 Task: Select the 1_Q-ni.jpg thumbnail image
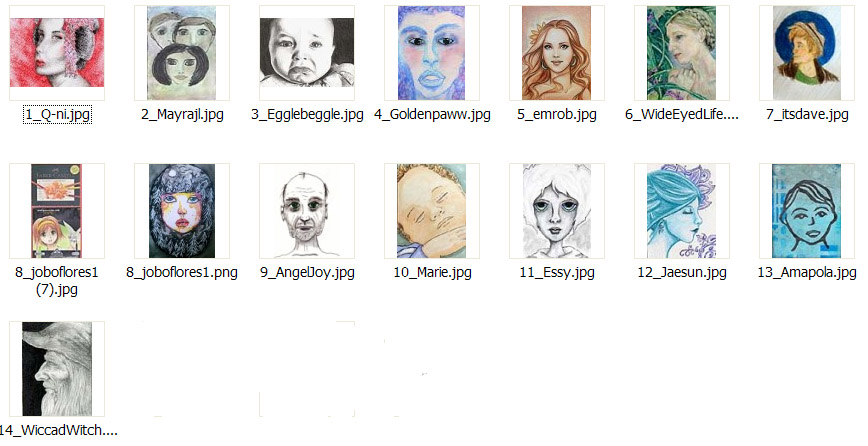56,53
